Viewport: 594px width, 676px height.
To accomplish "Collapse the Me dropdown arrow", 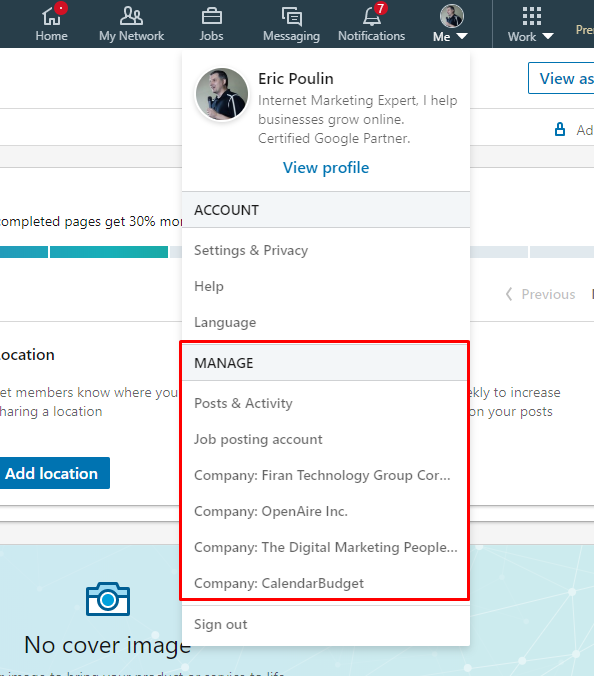I will click(462, 36).
